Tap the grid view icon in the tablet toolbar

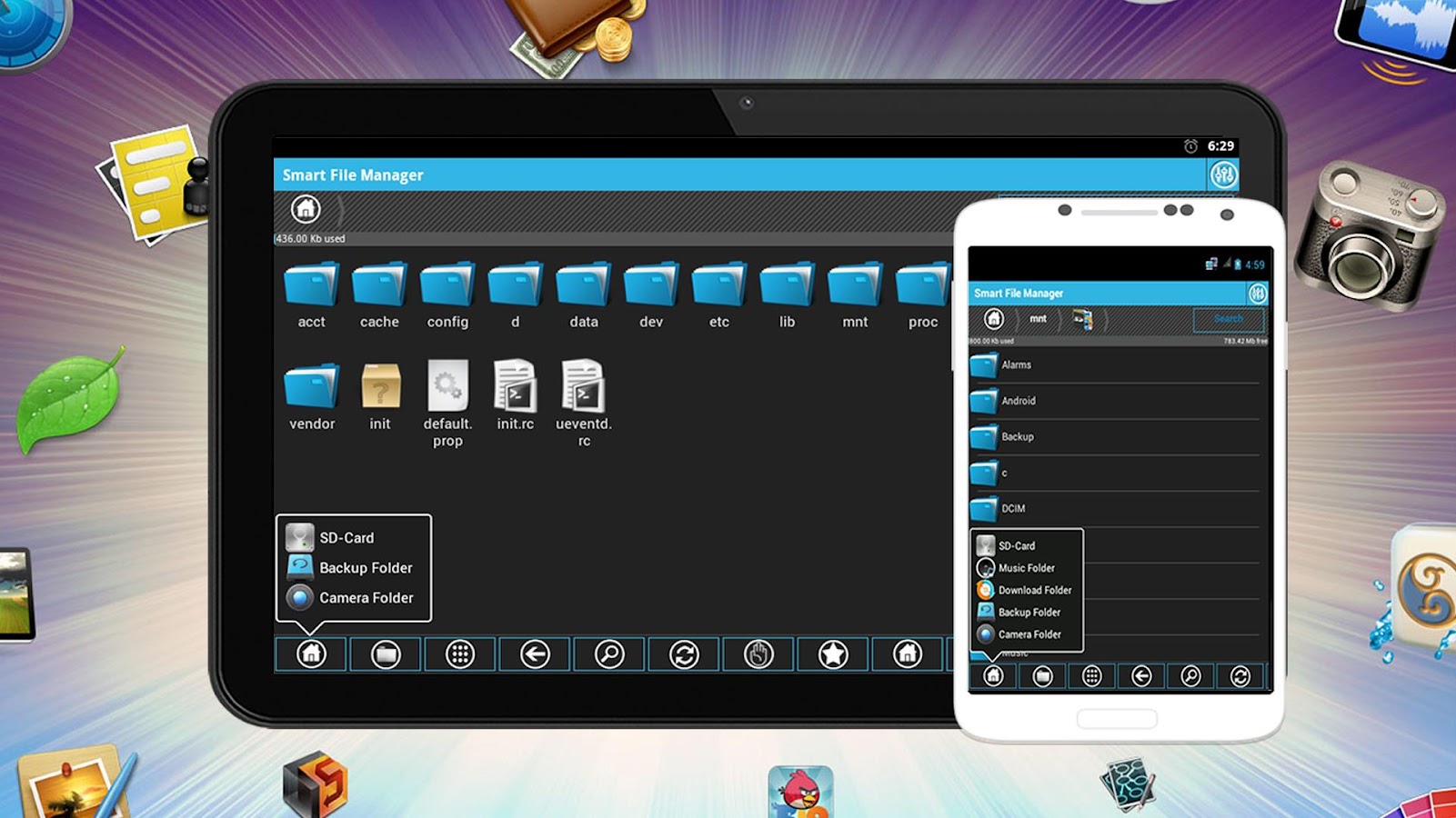click(460, 654)
